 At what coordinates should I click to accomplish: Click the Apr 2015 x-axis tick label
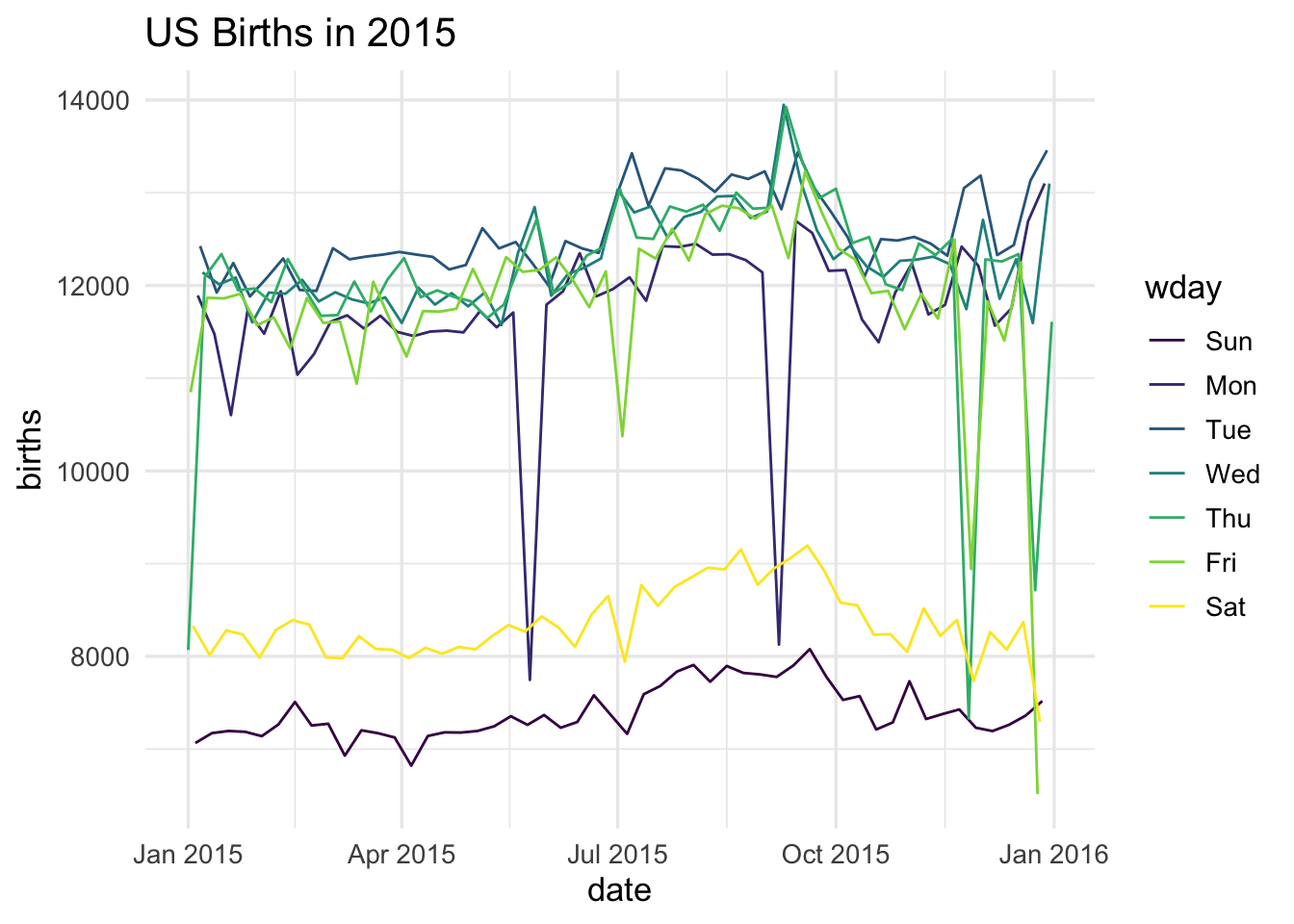click(x=401, y=855)
